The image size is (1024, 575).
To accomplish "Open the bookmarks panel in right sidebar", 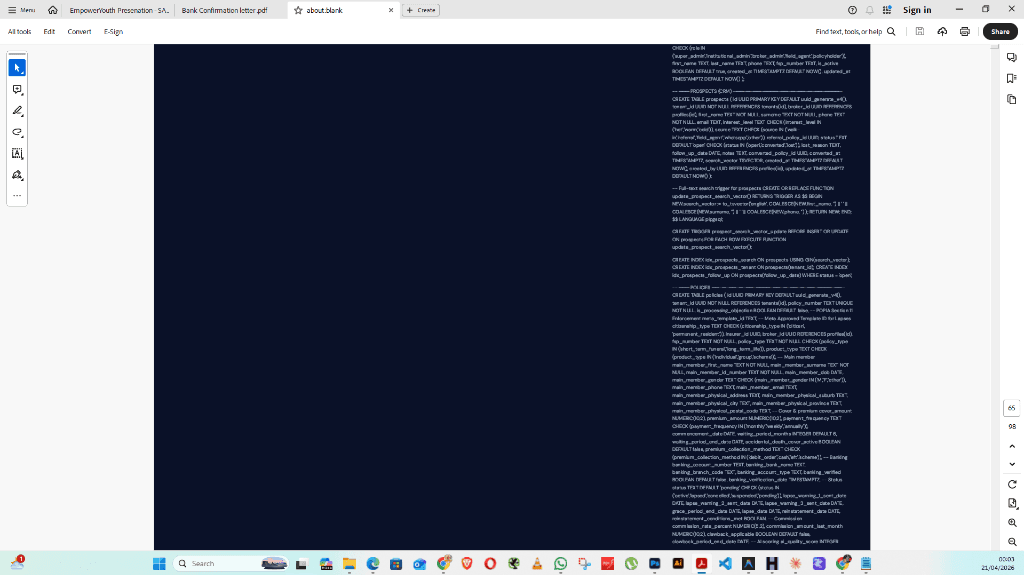I will pyautogui.click(x=1011, y=77).
